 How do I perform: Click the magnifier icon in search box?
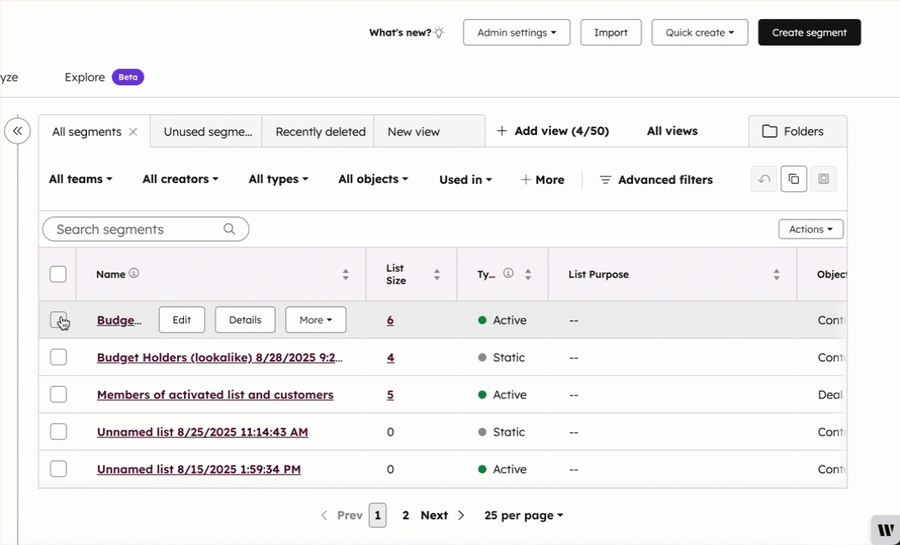(230, 229)
